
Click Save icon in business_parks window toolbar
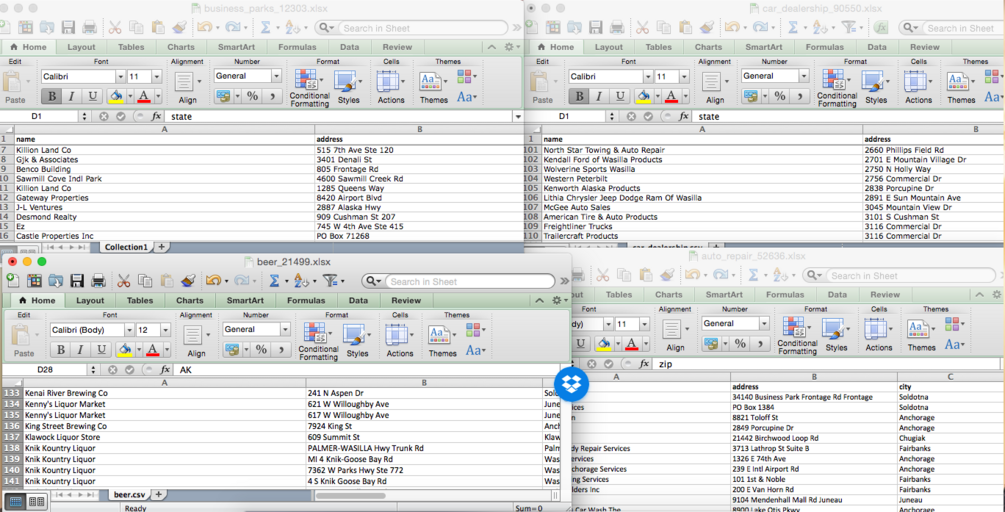[68, 28]
